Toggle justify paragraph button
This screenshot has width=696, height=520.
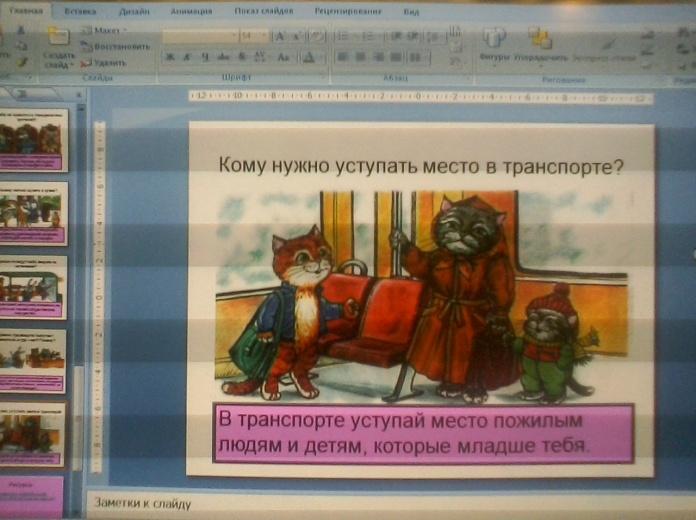tap(396, 57)
